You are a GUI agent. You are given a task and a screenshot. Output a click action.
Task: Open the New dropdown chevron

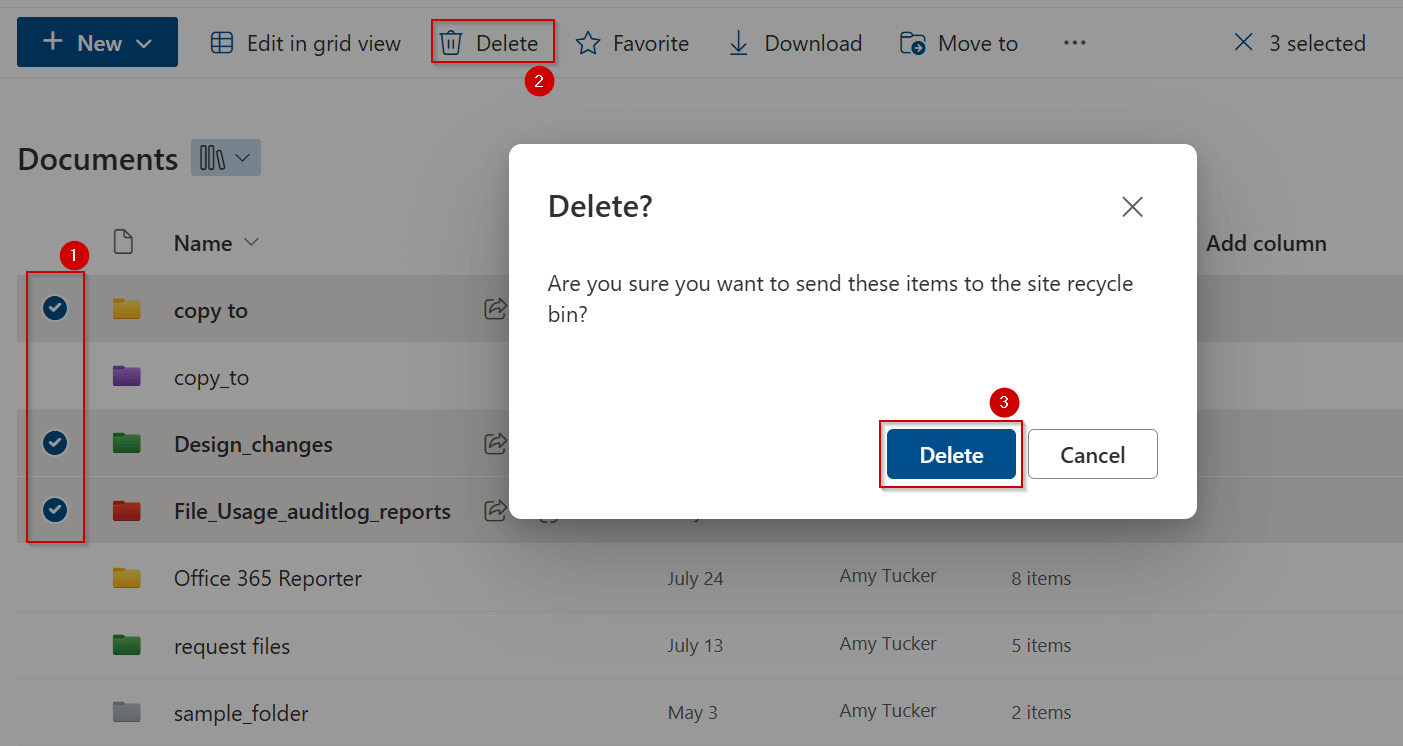(x=144, y=42)
